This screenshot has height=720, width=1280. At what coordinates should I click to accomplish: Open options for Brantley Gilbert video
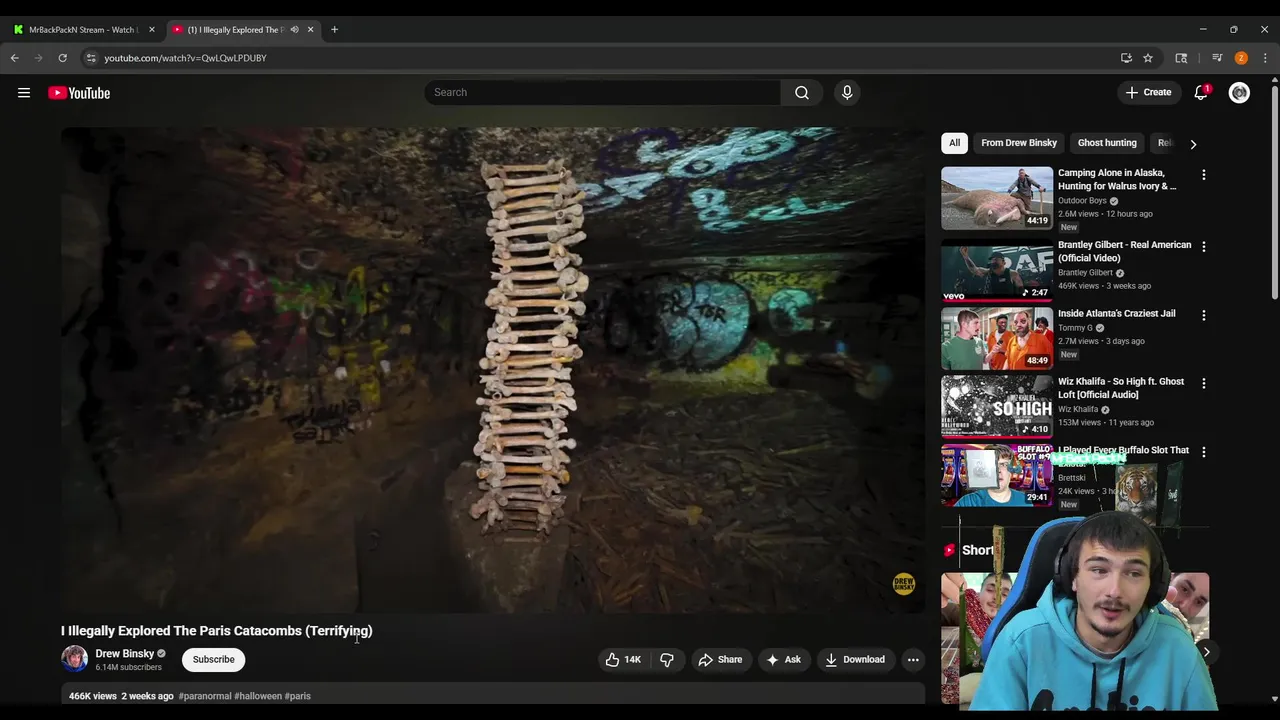[1204, 247]
